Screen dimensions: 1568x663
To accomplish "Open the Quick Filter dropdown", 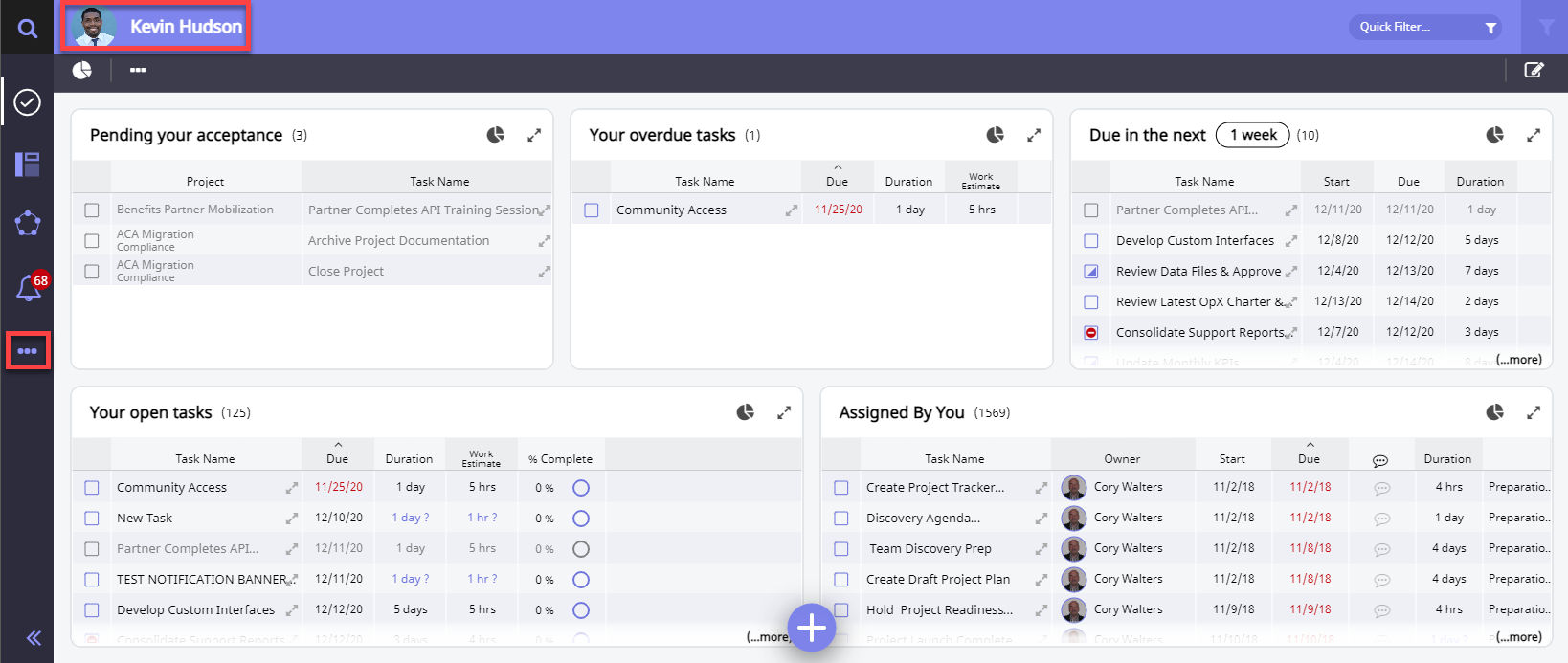I will 1425,27.
